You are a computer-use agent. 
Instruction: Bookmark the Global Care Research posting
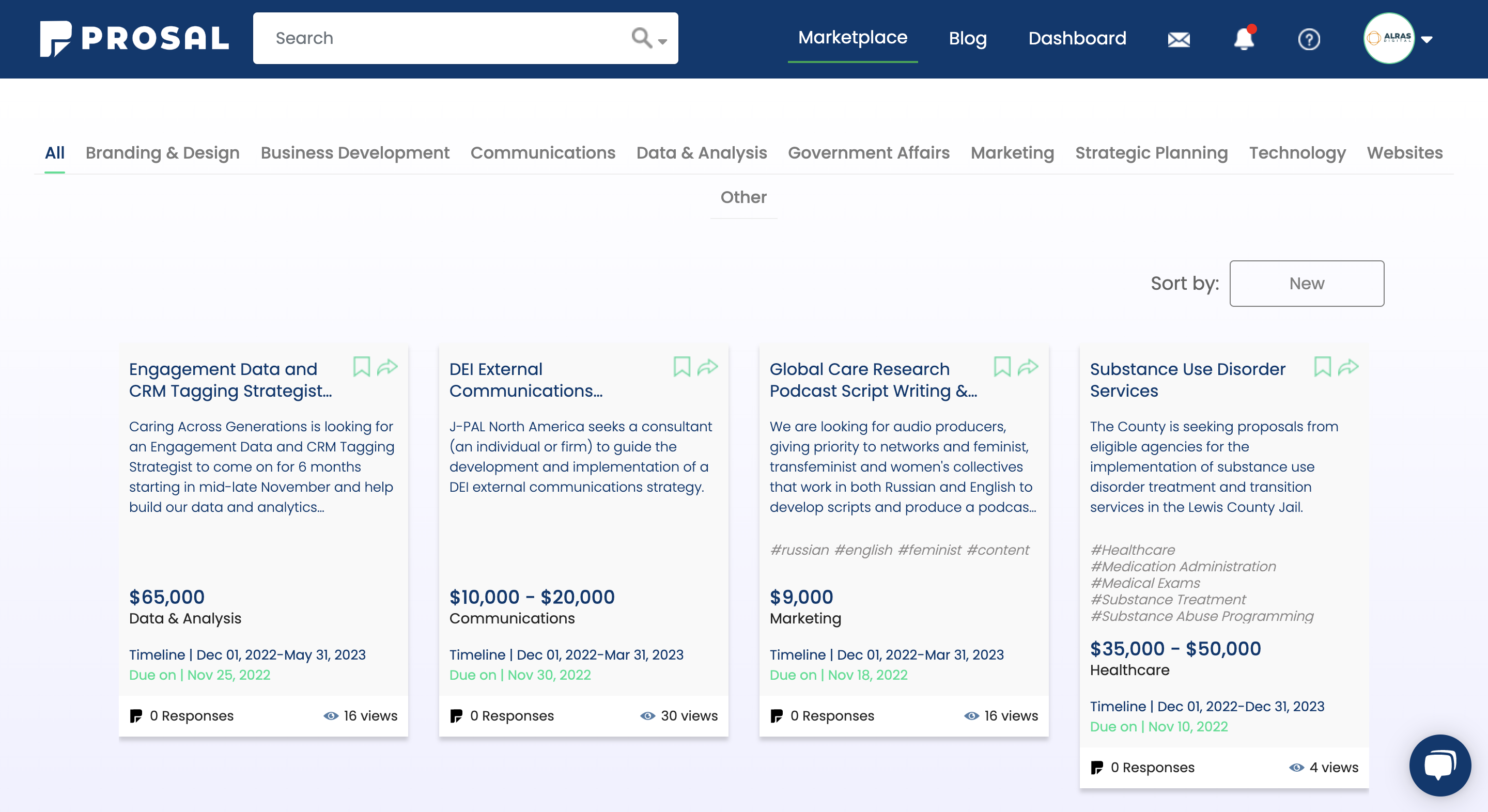click(x=1002, y=367)
